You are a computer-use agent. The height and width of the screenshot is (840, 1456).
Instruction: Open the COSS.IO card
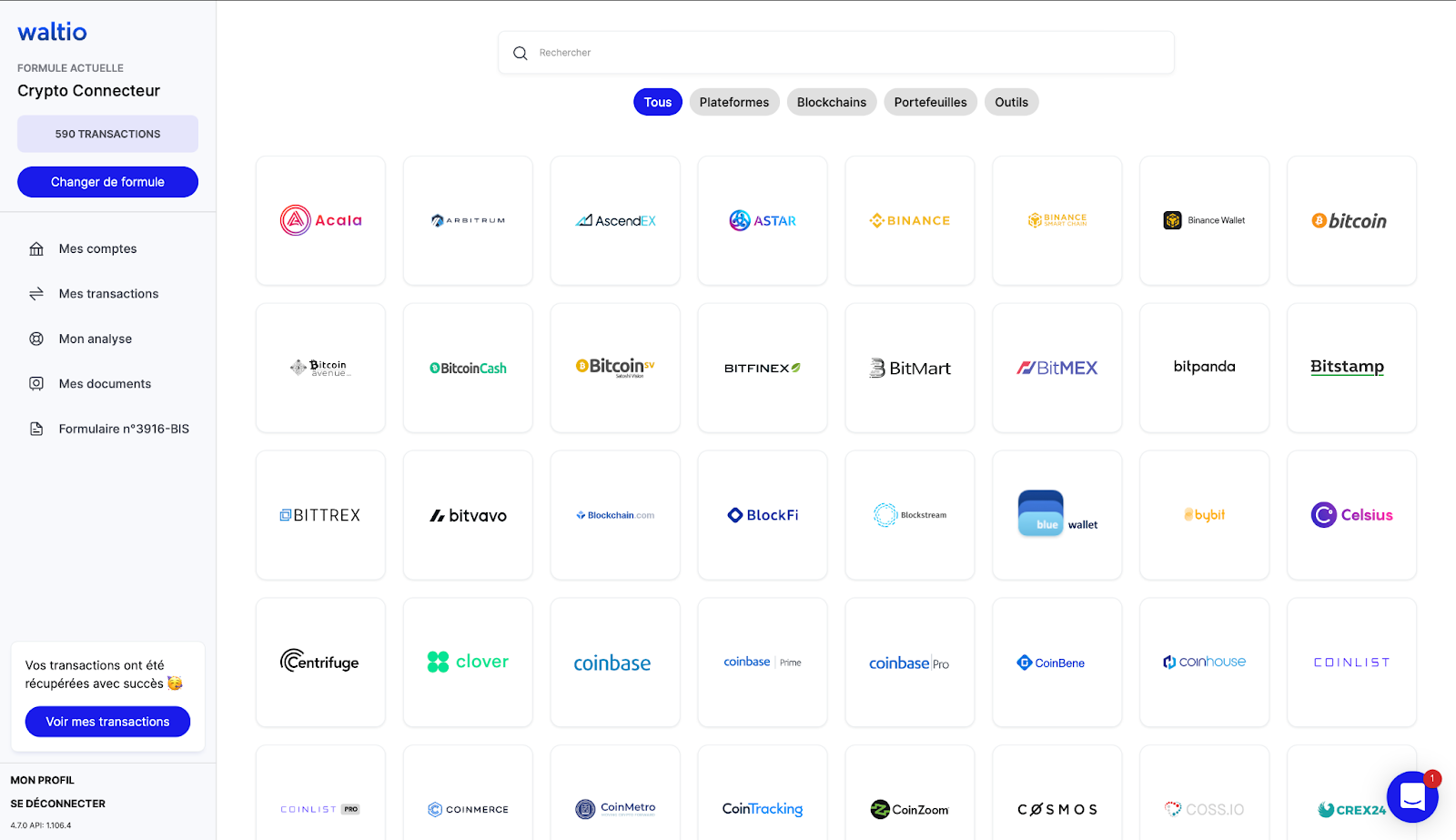pyautogui.click(x=1205, y=794)
